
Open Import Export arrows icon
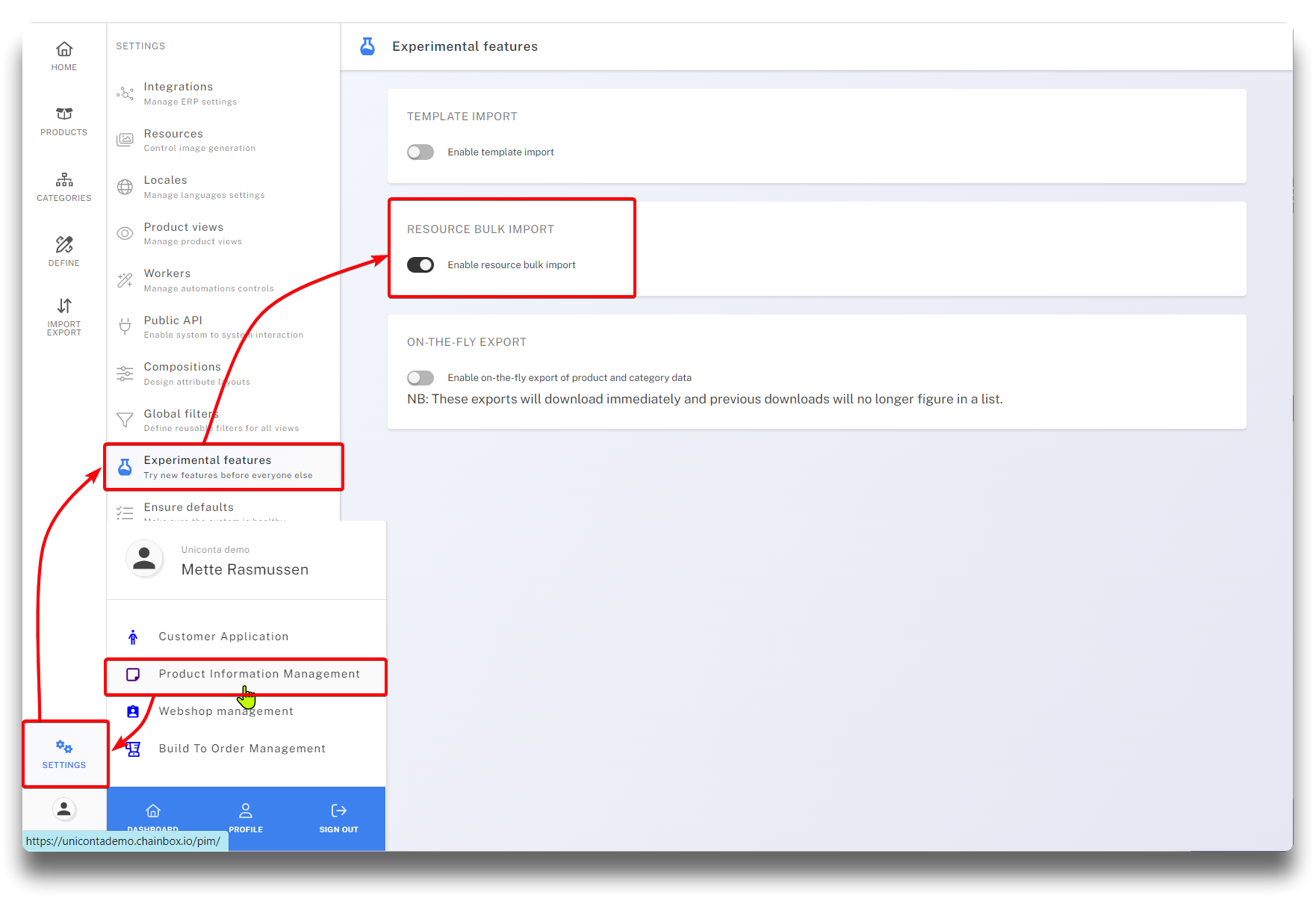64,306
